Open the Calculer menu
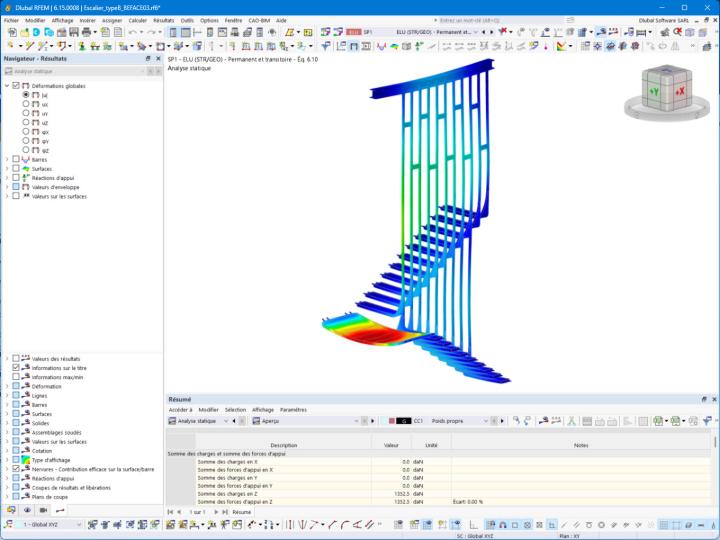720x540 pixels. [x=138, y=21]
